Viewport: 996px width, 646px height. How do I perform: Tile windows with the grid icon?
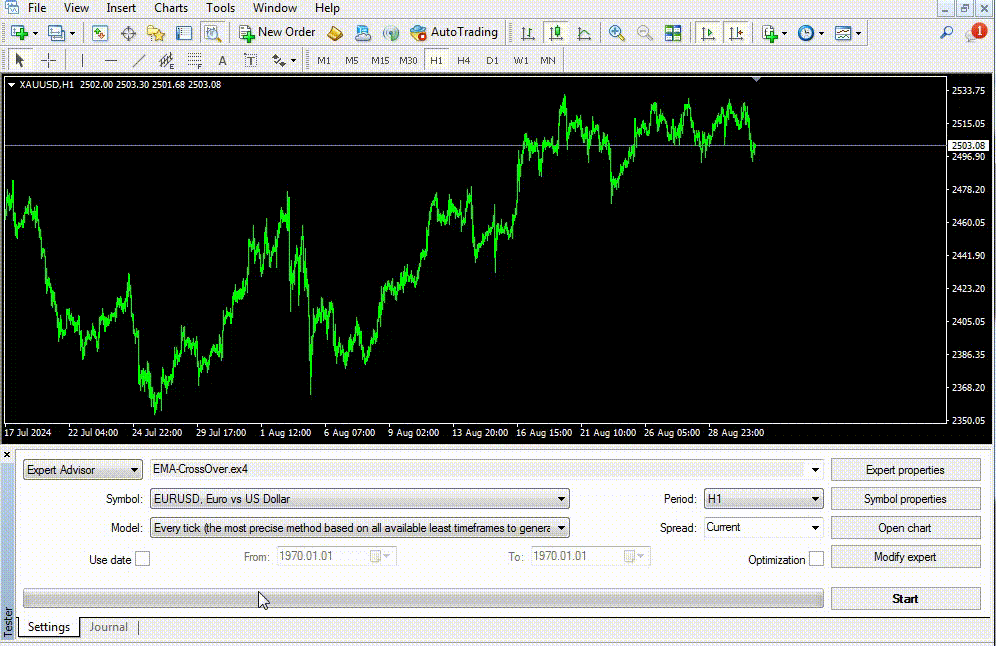click(673, 33)
